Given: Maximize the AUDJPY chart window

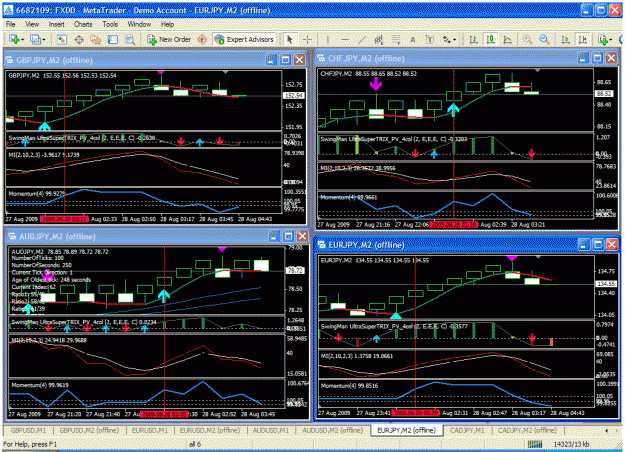Looking at the screenshot, I should pyautogui.click(x=288, y=236).
